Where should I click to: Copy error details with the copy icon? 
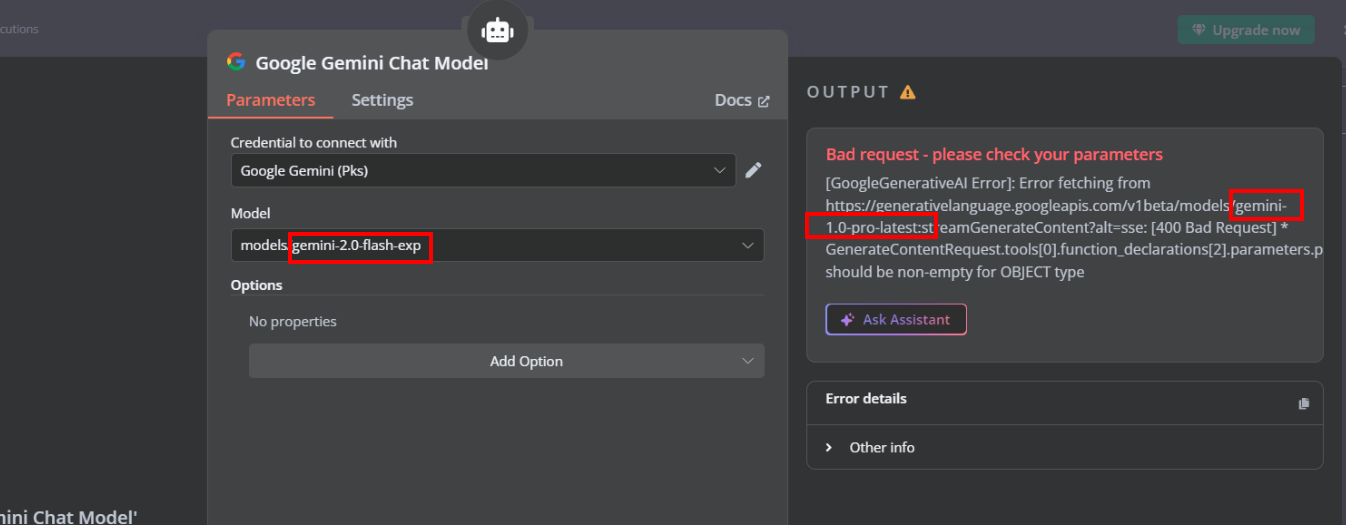[1303, 403]
